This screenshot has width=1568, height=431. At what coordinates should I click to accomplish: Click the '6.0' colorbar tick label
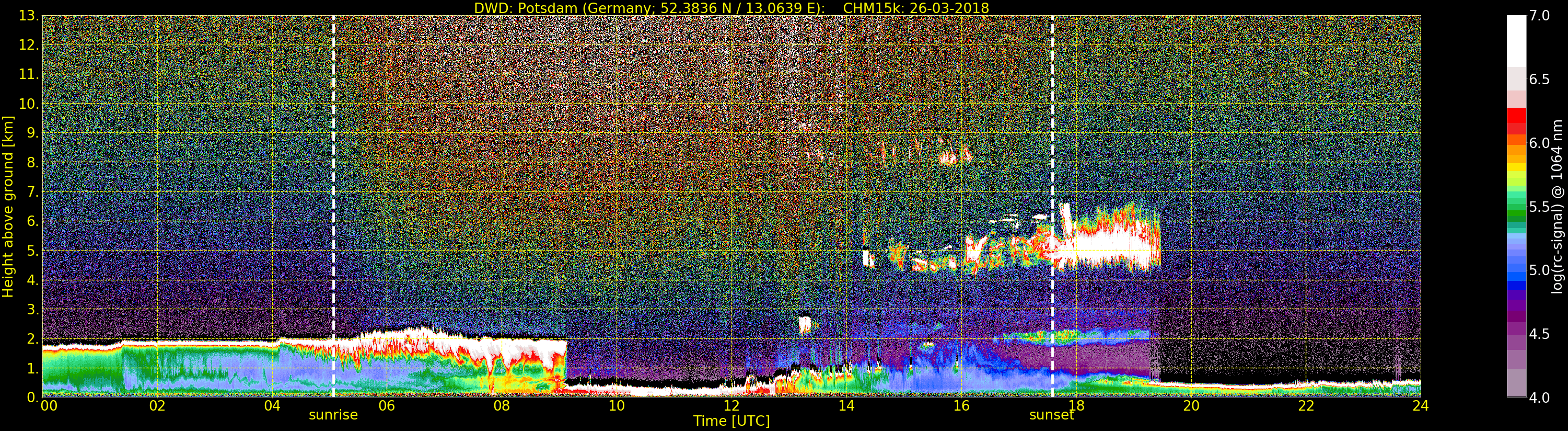pos(1539,143)
